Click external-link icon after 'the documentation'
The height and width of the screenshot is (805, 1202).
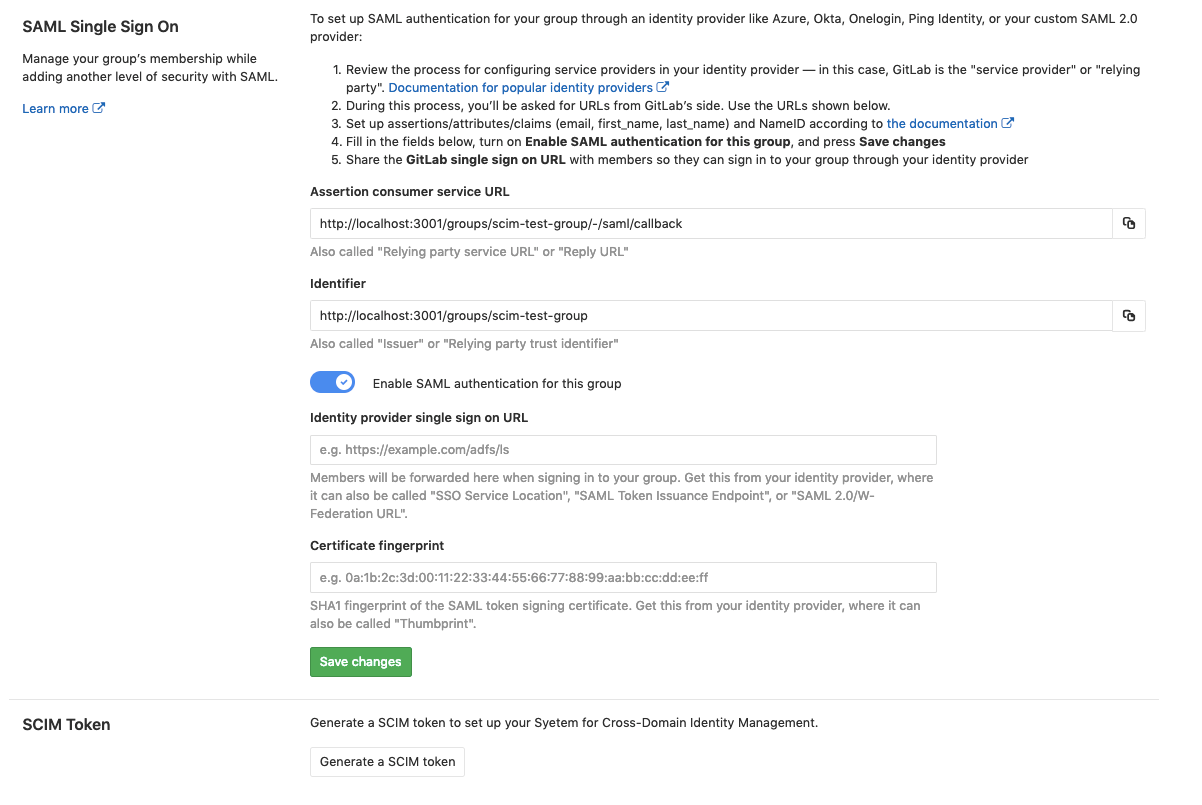1008,124
